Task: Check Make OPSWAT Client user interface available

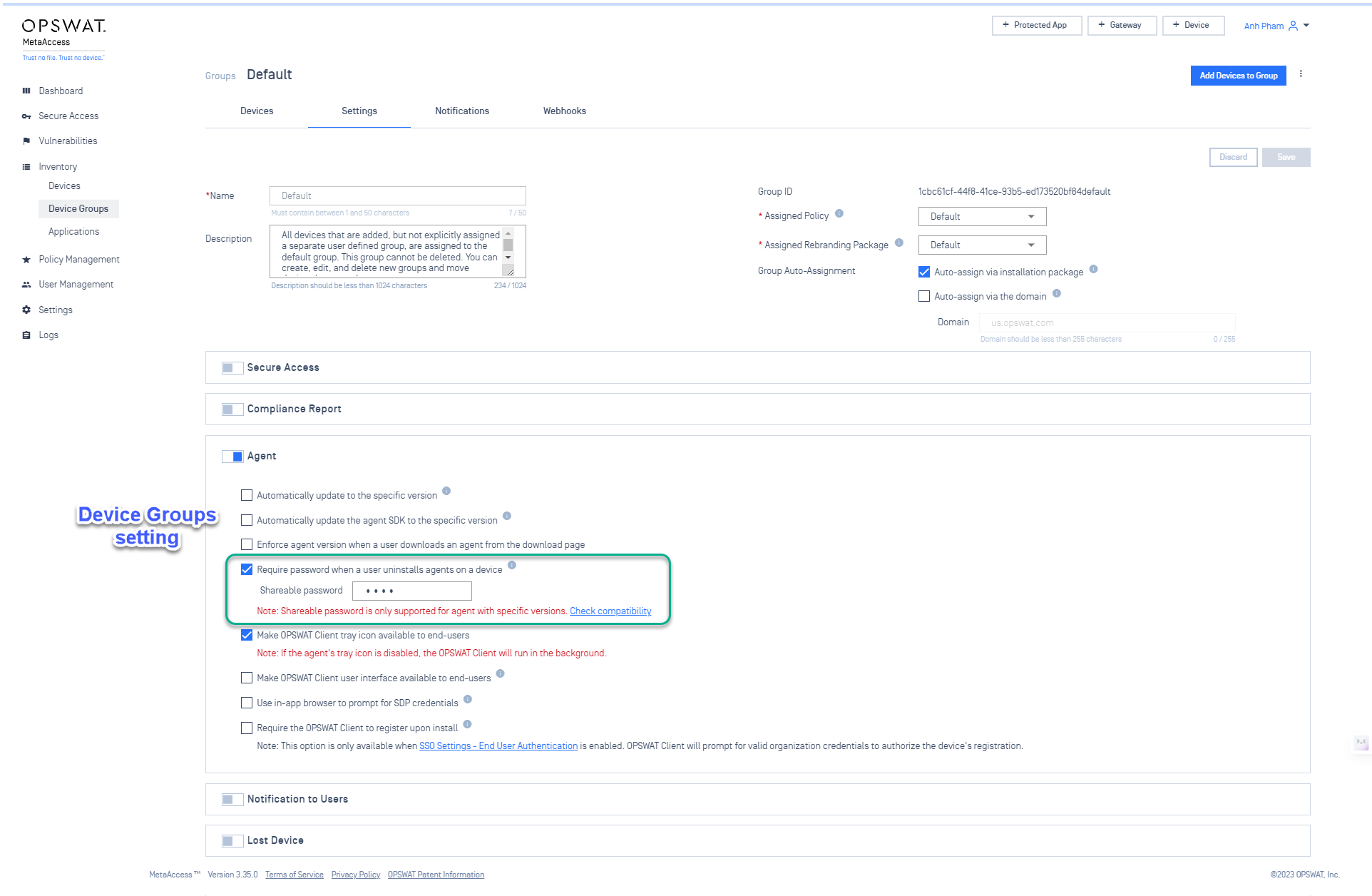Action: click(247, 678)
